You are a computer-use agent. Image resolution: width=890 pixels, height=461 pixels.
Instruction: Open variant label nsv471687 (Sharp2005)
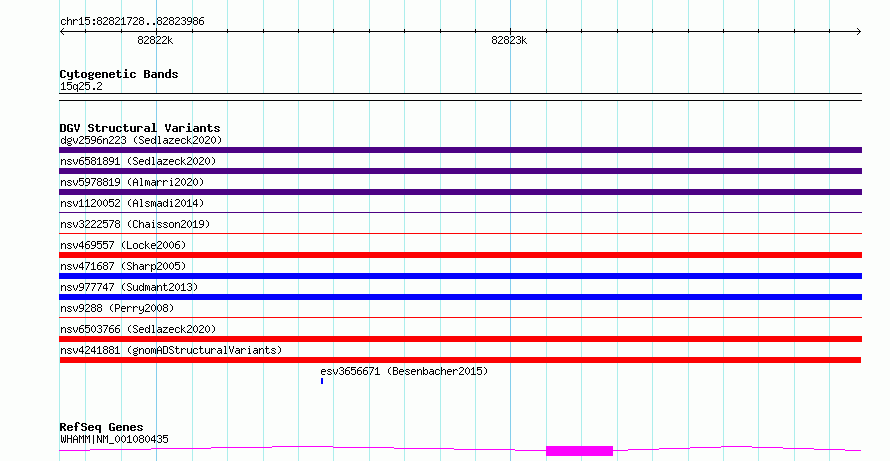(x=123, y=266)
